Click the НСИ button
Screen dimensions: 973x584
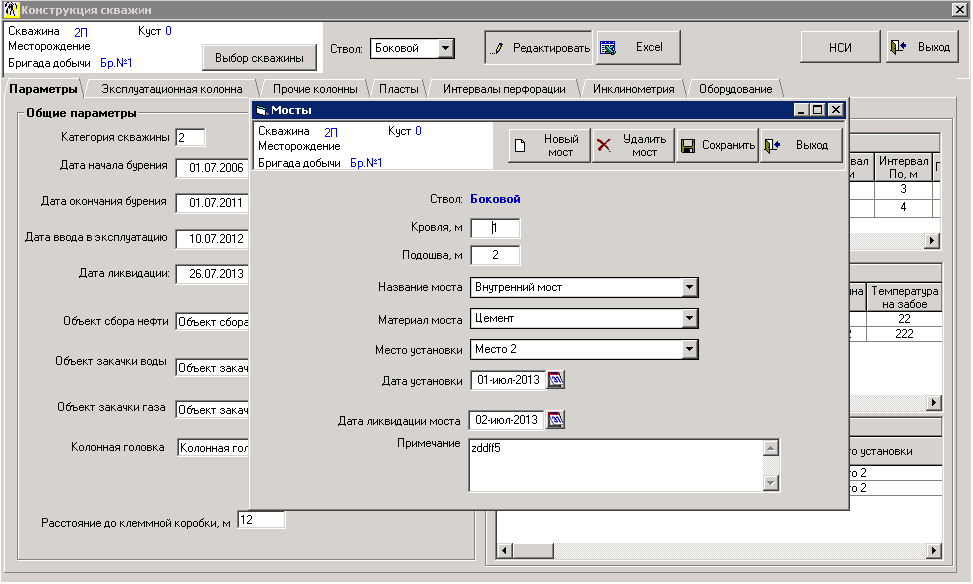(x=840, y=47)
